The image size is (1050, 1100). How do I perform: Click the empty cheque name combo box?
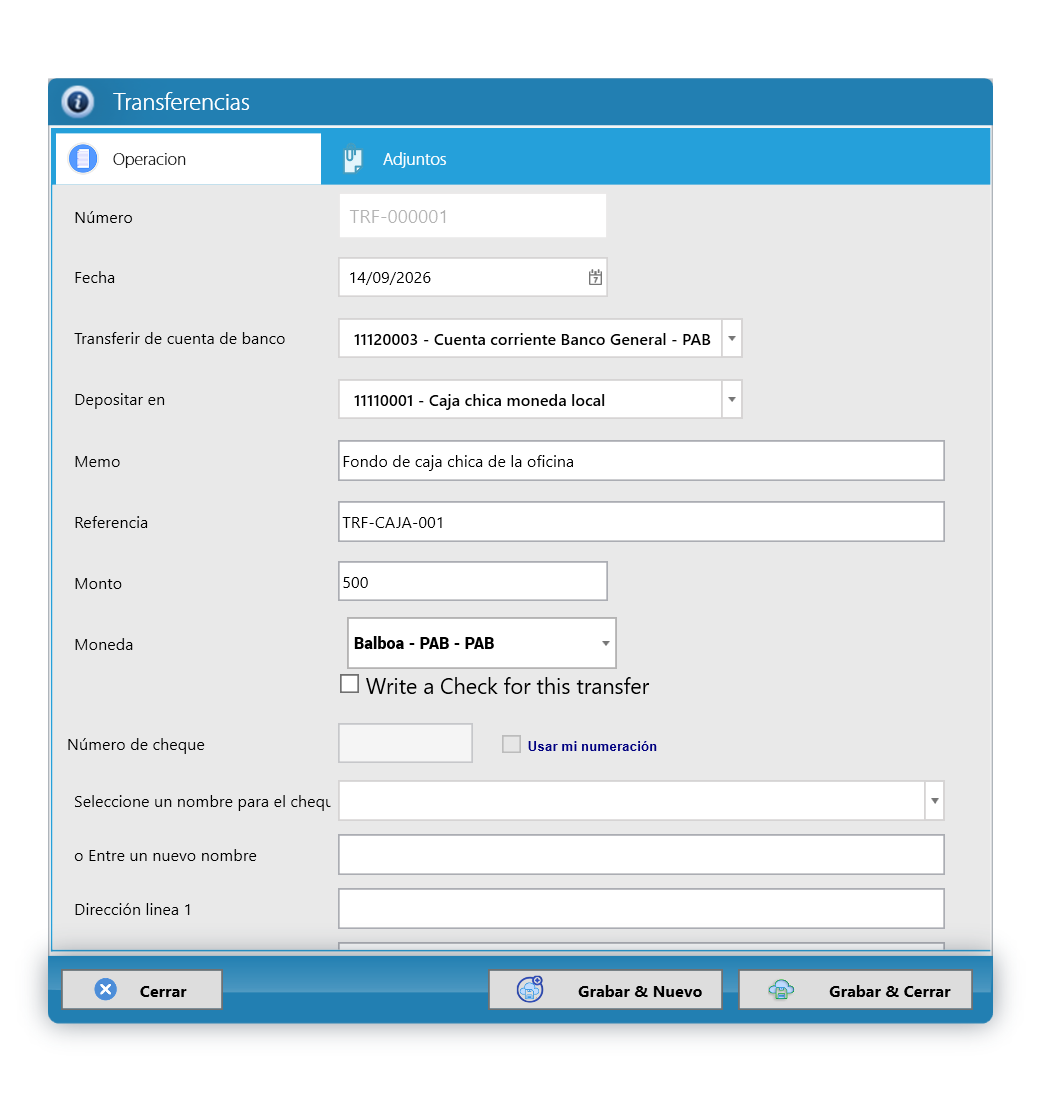click(x=641, y=800)
